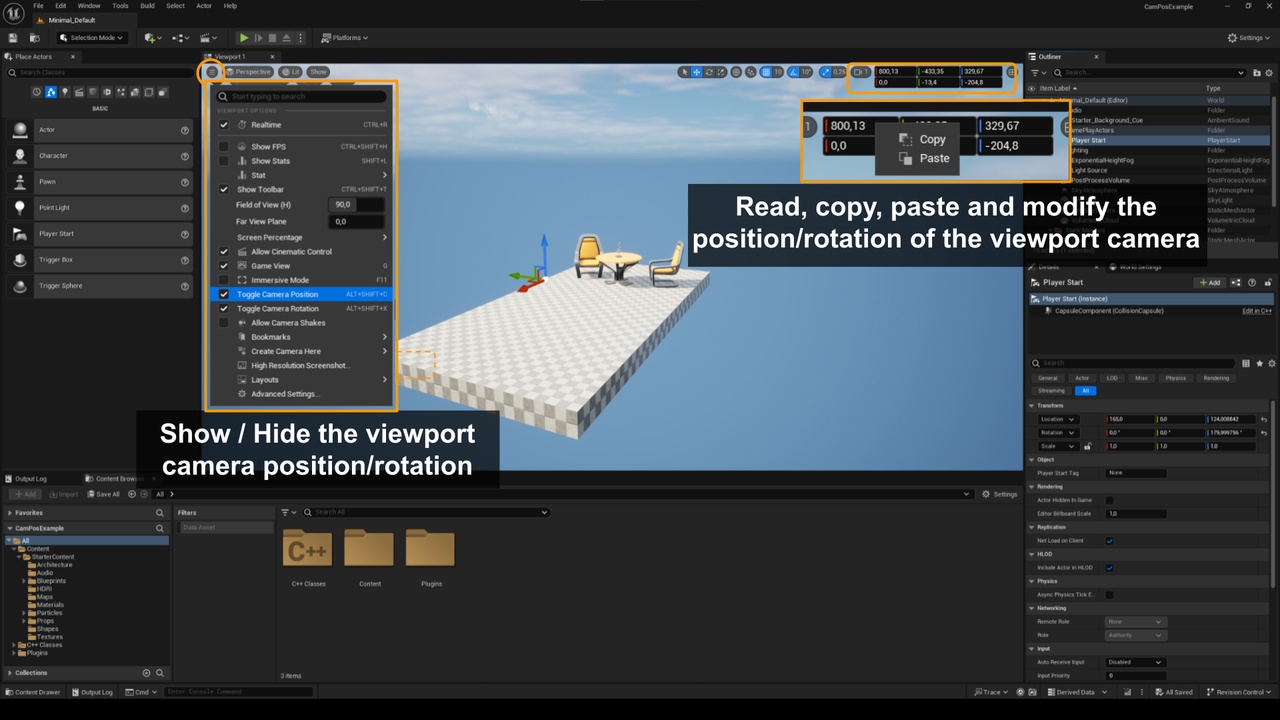Expand the Stat submenu

click(x=300, y=175)
